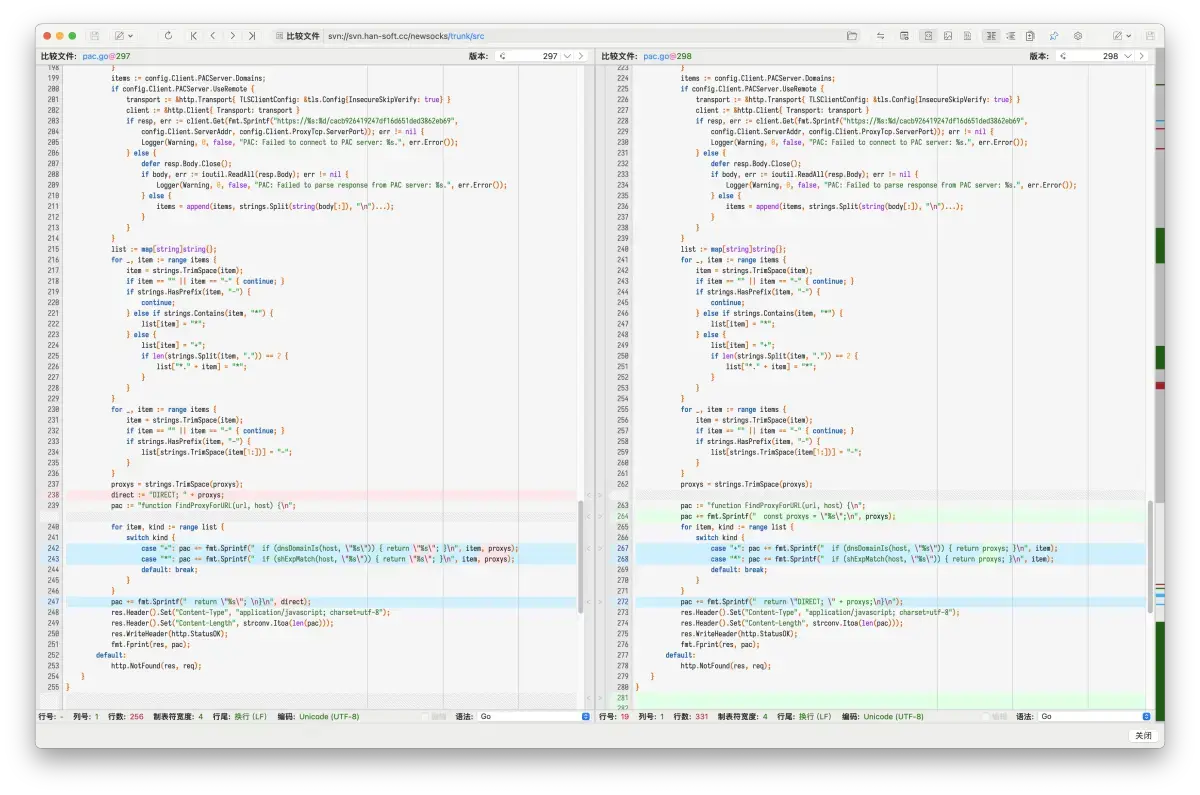
Task: Click left line 238 'direct := ' deleted row
Action: tap(321, 495)
